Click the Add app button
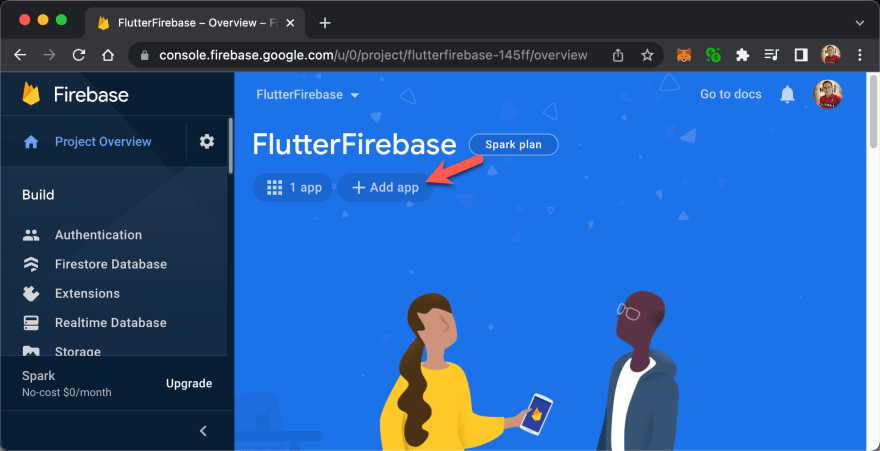The image size is (880, 451). [x=385, y=187]
